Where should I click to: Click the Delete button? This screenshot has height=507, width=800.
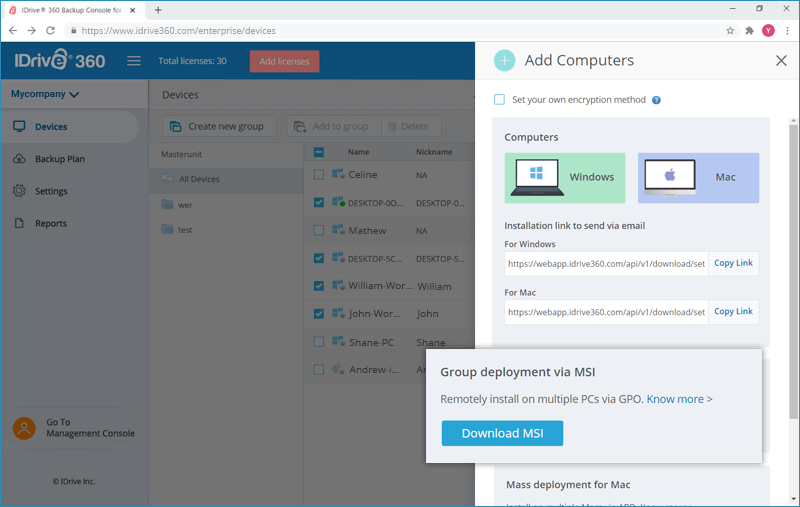(411, 126)
